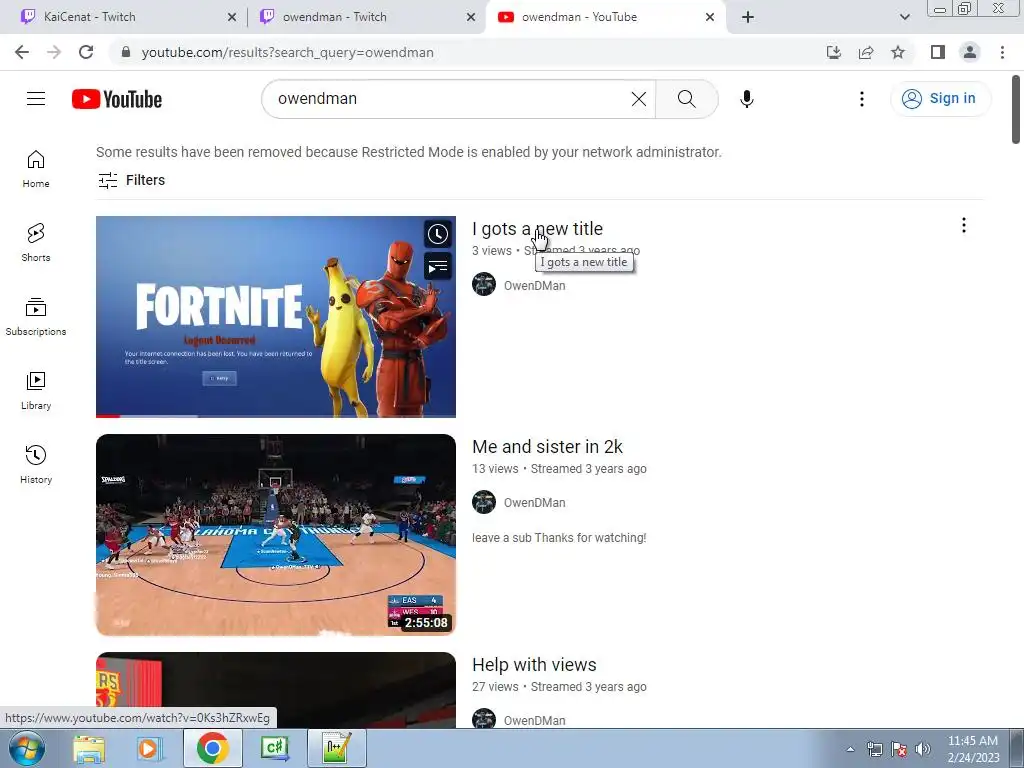Image resolution: width=1024 pixels, height=768 pixels.
Task: Open Windows Explorer from the taskbar
Action: 89,748
